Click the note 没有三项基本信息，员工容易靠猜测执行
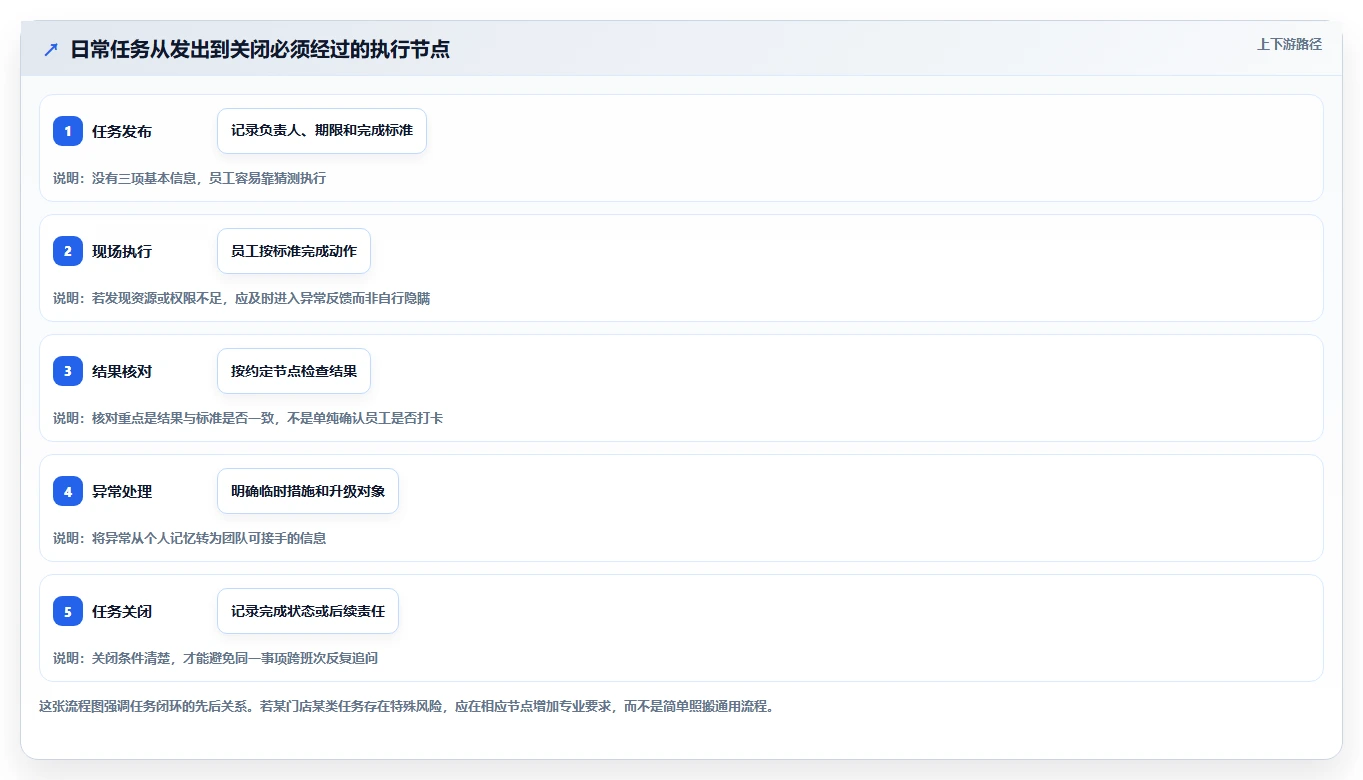Image resolution: width=1363 pixels, height=780 pixels. coord(190,178)
